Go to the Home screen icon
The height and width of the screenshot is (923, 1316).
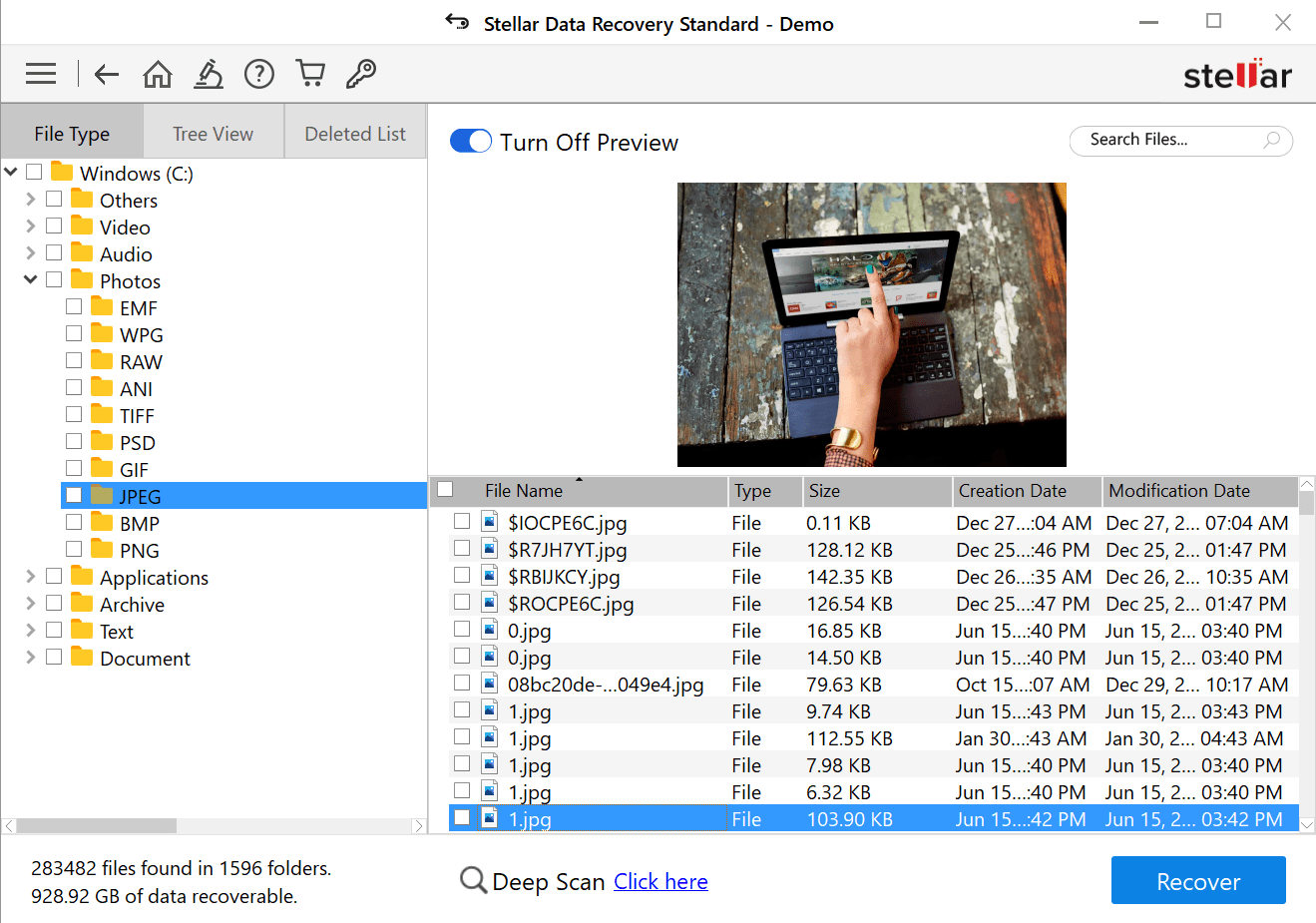(x=158, y=74)
